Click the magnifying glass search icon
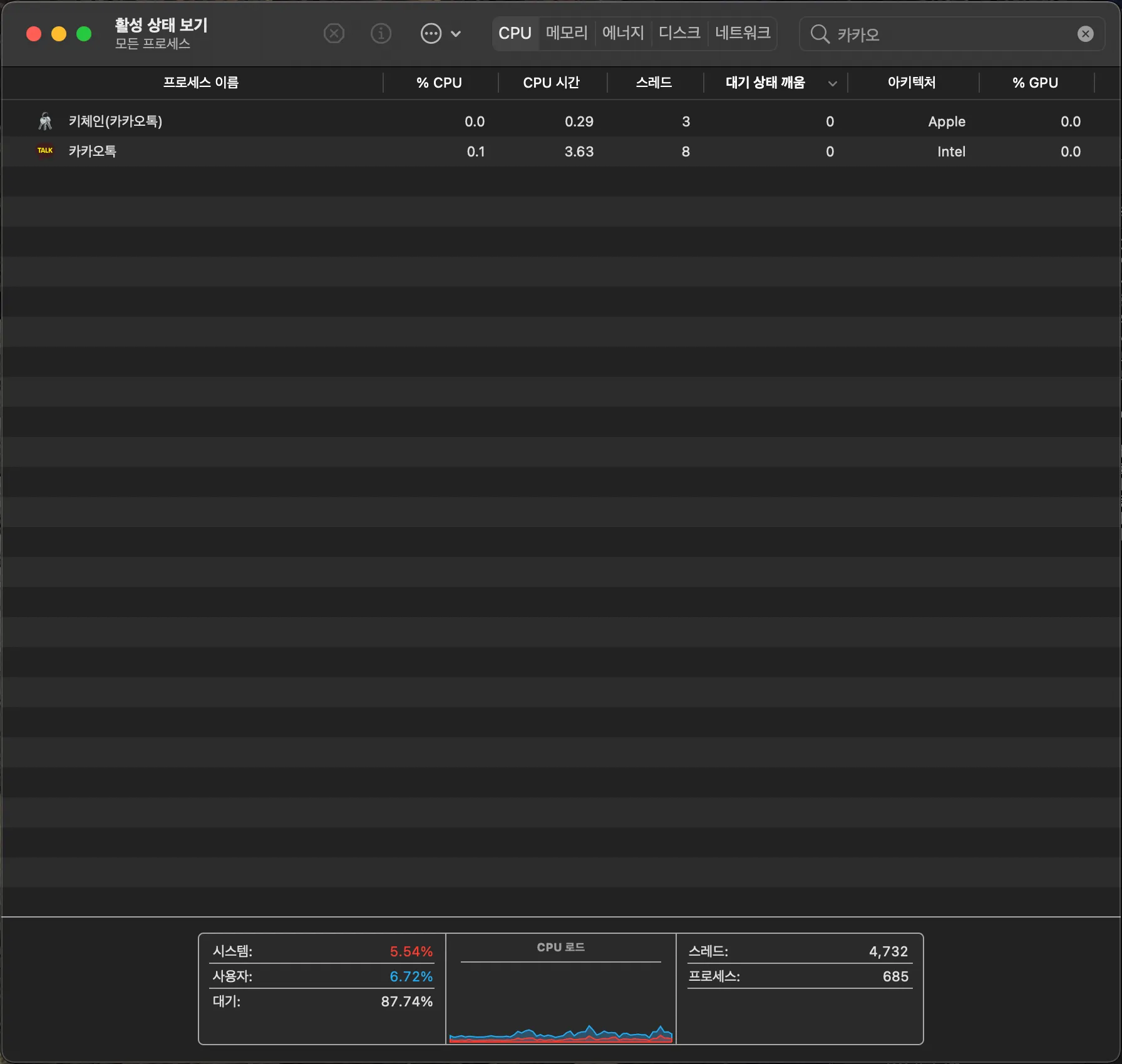The image size is (1122, 1064). (820, 34)
